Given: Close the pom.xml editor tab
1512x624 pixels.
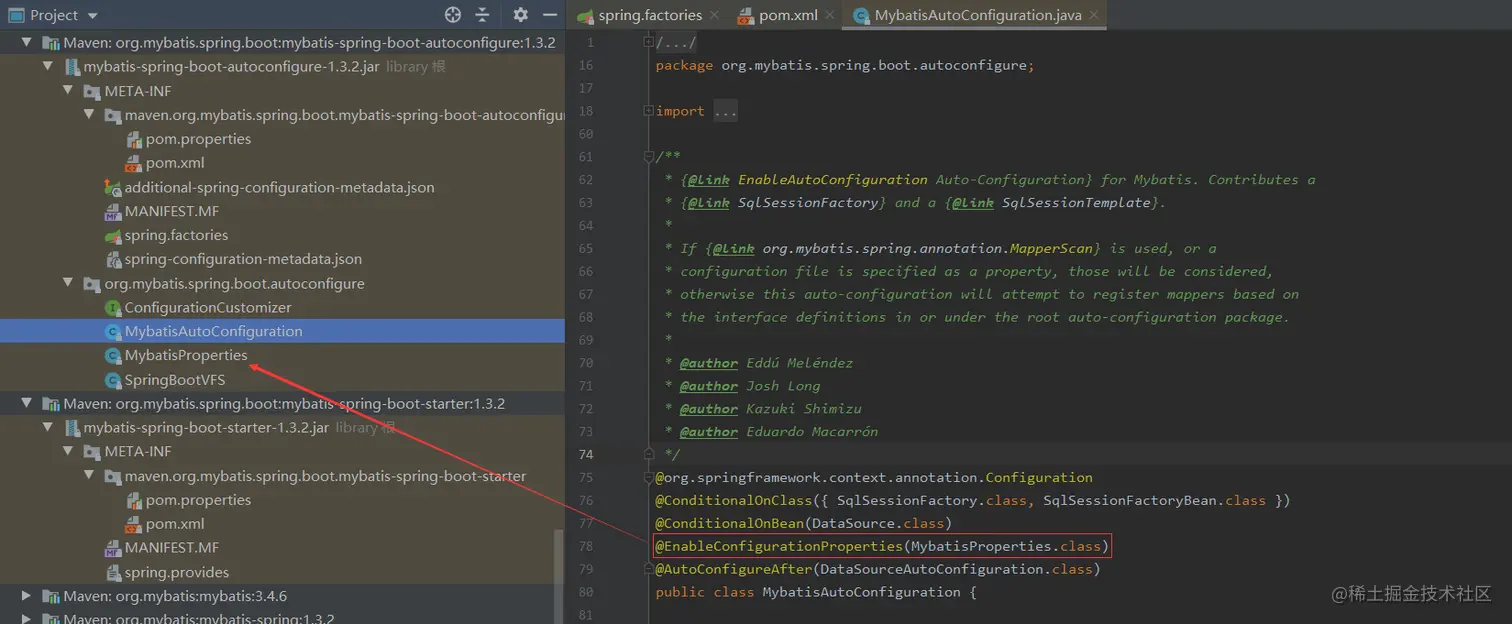Looking at the screenshot, I should 829,16.
